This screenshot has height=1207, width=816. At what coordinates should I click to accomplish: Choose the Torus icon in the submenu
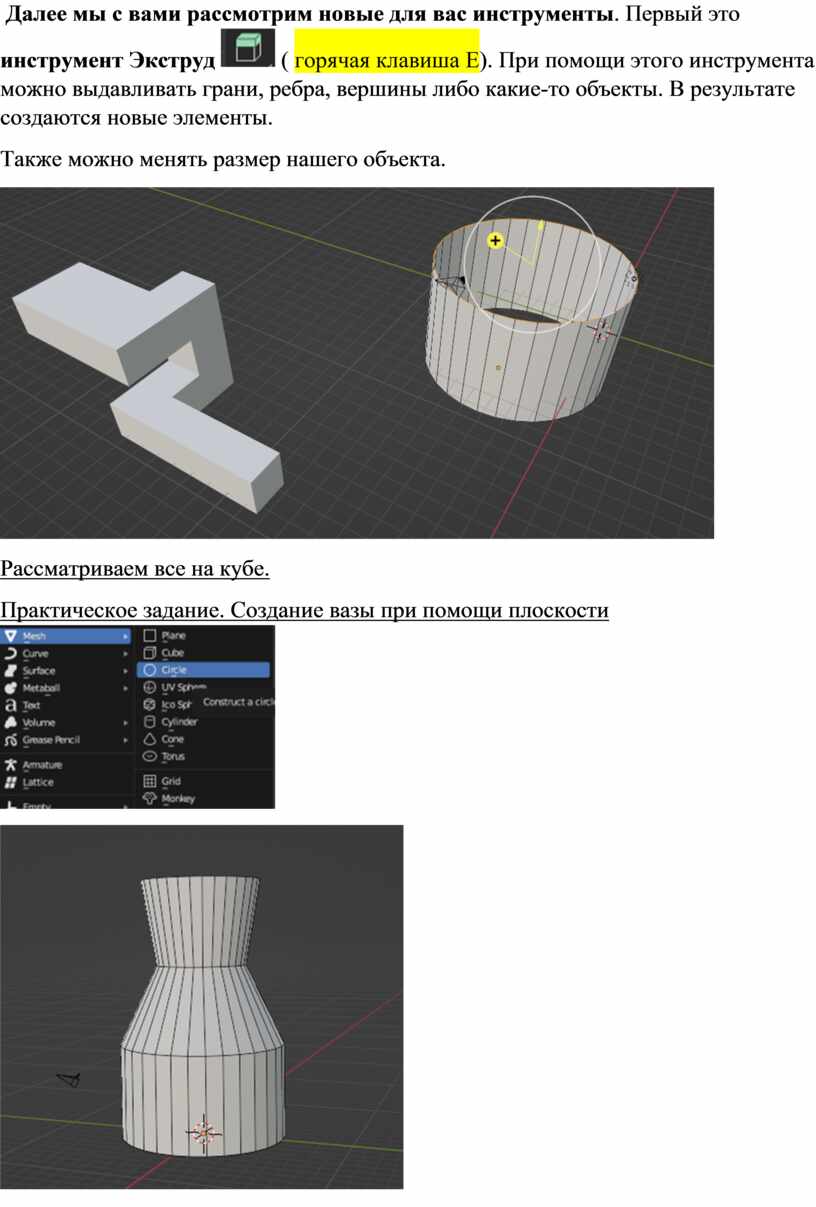click(x=149, y=756)
